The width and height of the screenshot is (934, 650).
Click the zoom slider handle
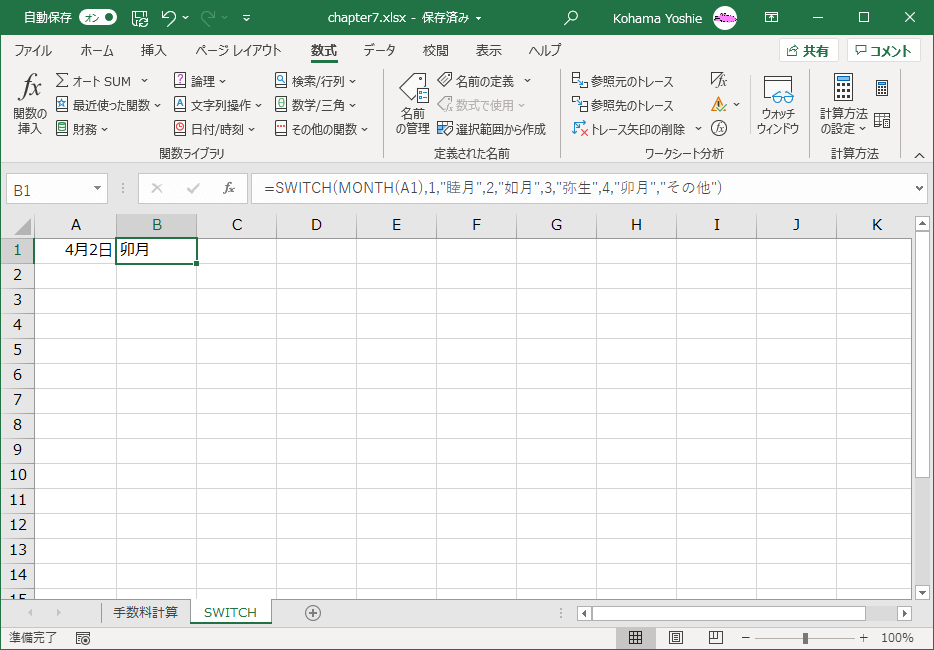(805, 638)
